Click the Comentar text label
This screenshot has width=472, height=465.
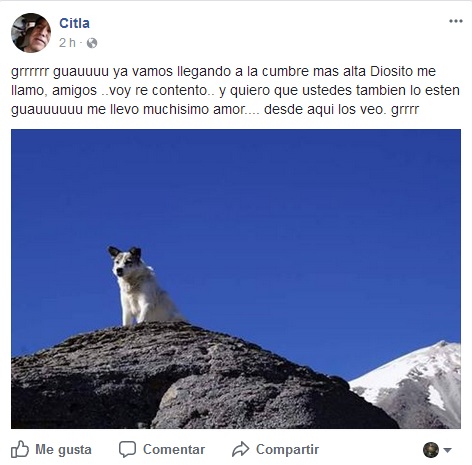coord(174,449)
